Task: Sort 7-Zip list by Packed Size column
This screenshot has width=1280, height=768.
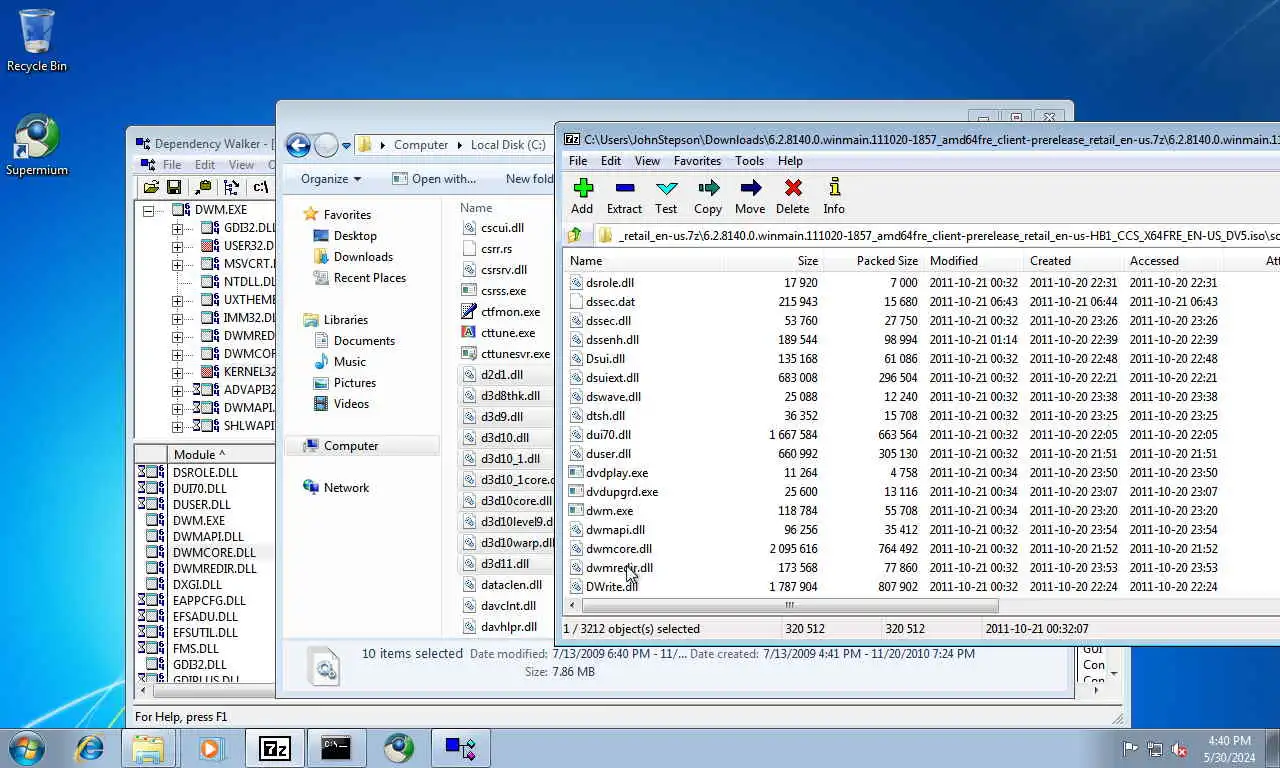Action: coord(874,261)
